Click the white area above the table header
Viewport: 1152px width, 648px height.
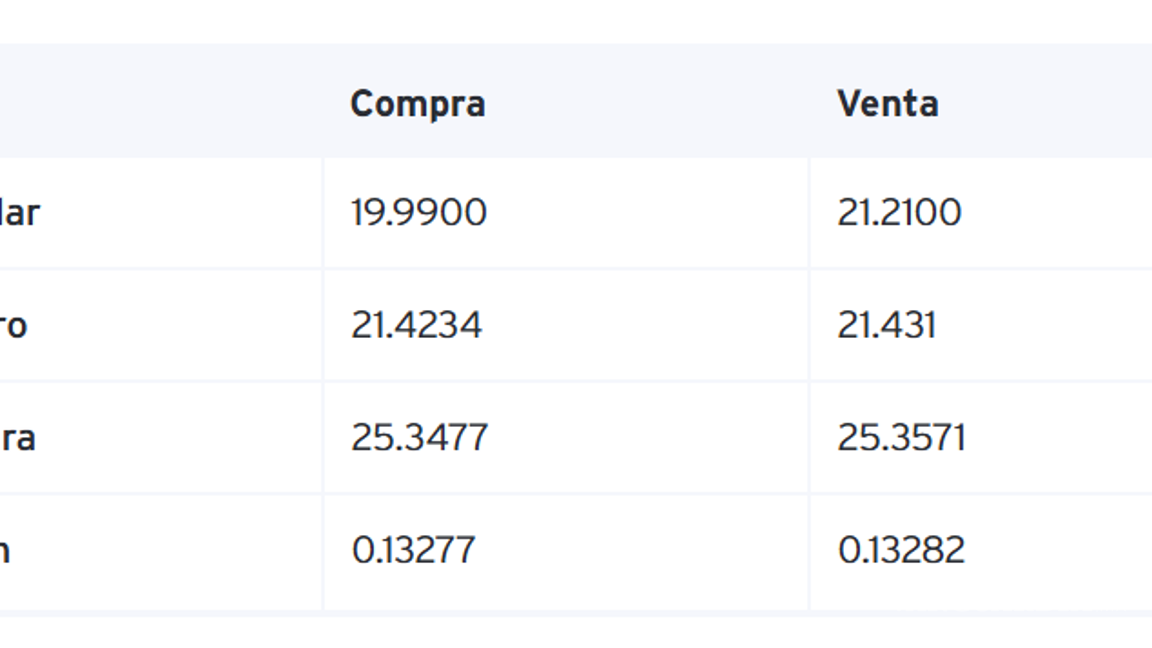pyautogui.click(x=576, y=20)
